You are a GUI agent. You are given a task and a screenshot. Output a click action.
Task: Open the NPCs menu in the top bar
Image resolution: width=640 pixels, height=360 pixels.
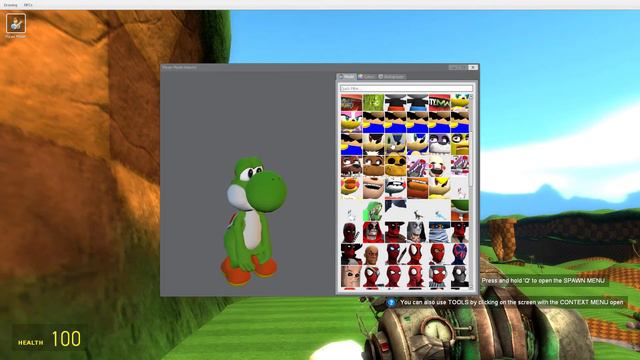click(x=28, y=5)
